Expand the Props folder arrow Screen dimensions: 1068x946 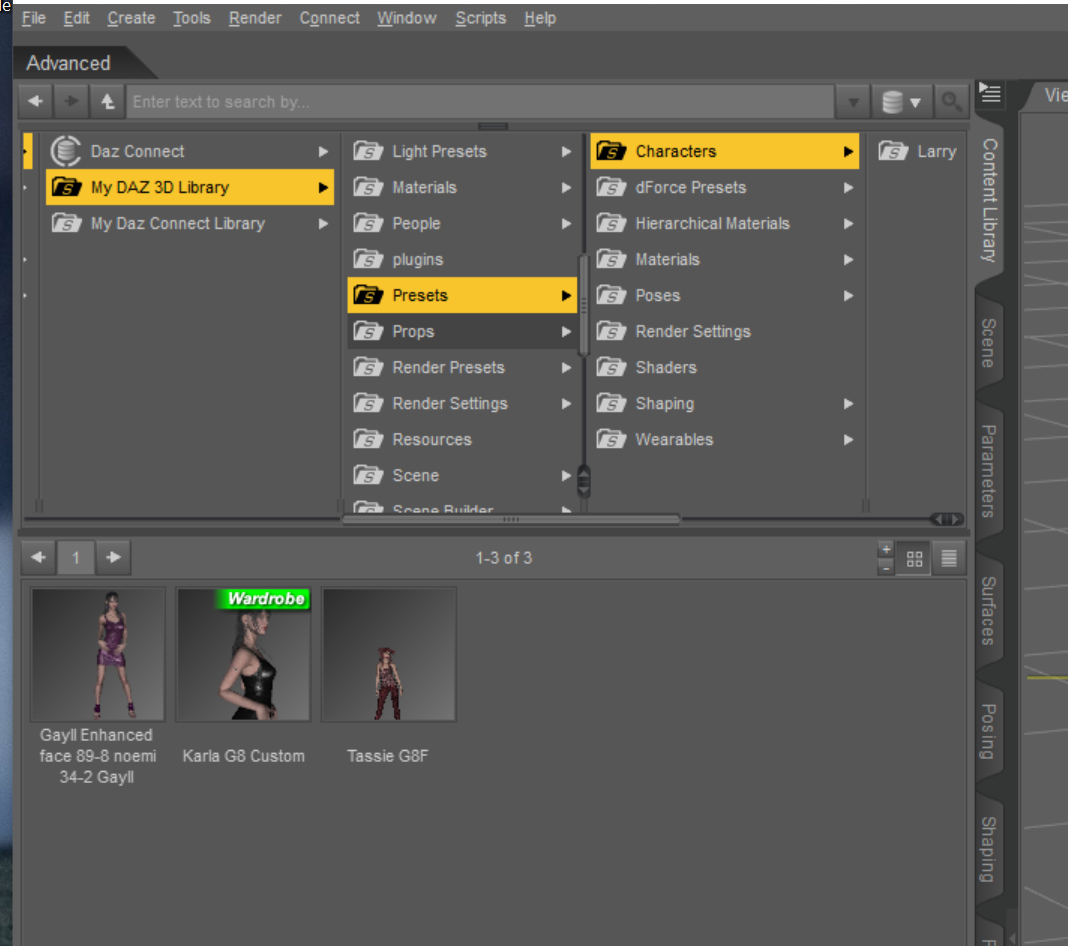click(566, 332)
